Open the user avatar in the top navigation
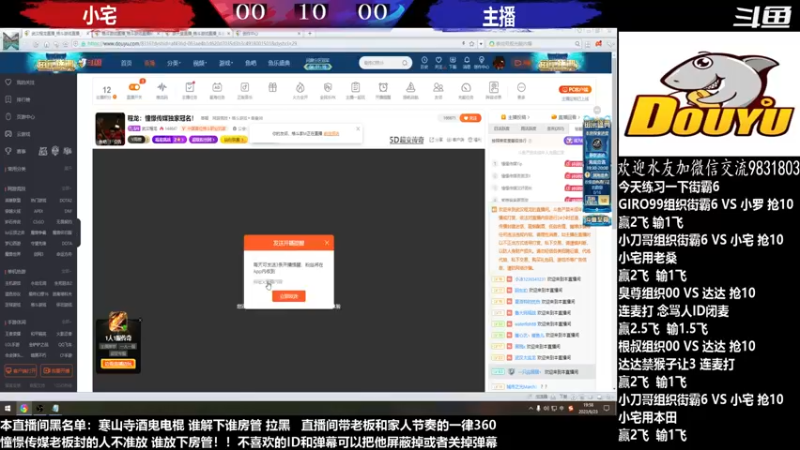Image resolution: width=800 pixels, height=450 pixels. [x=499, y=63]
